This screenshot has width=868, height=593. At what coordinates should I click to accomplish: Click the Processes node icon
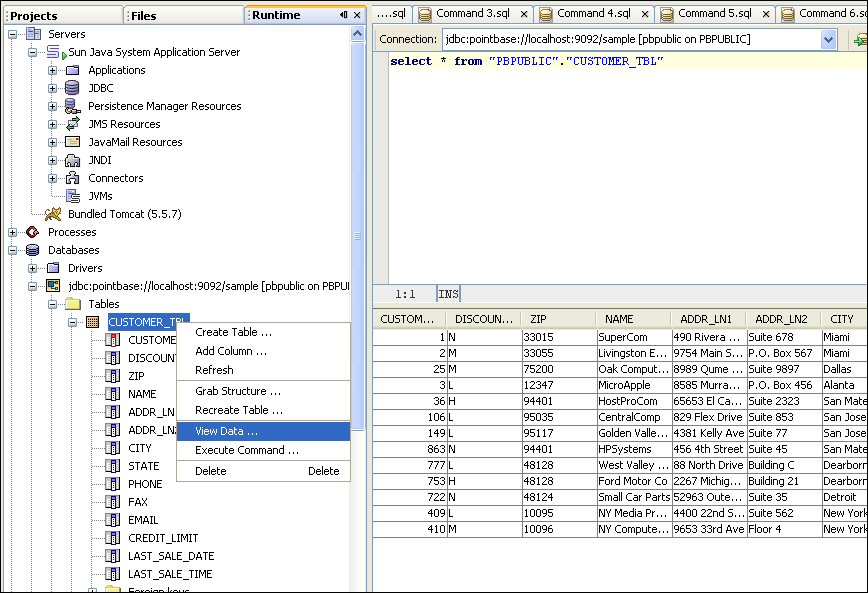click(x=32, y=232)
